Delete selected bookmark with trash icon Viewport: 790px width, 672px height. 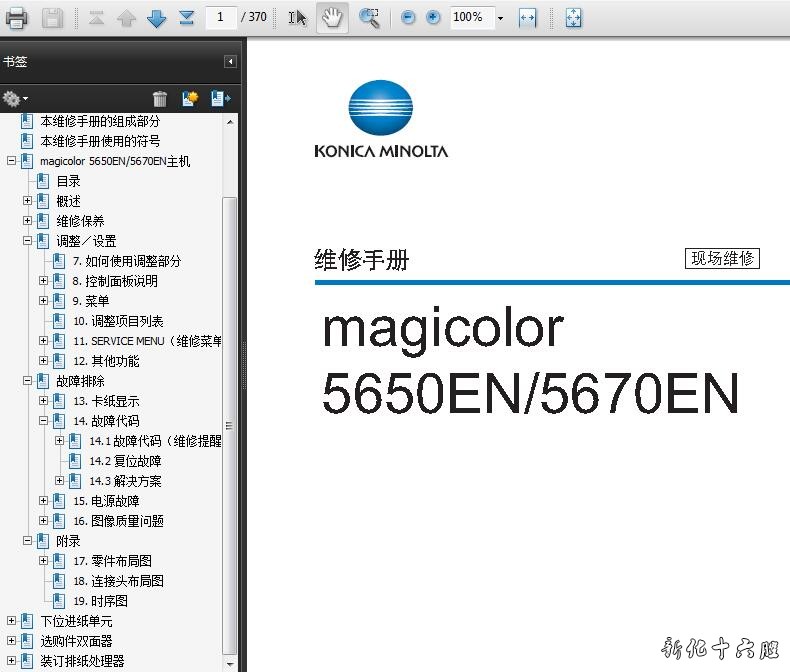[160, 98]
